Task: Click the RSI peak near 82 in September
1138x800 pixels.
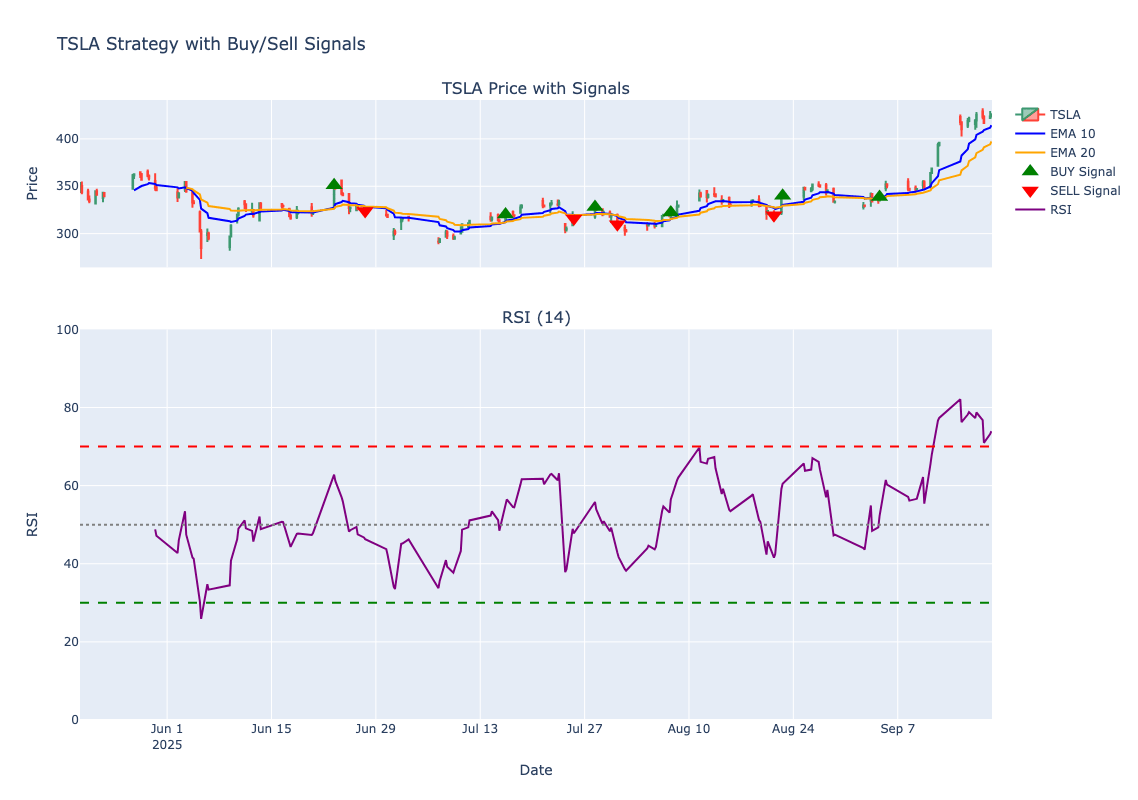Action: 960,400
